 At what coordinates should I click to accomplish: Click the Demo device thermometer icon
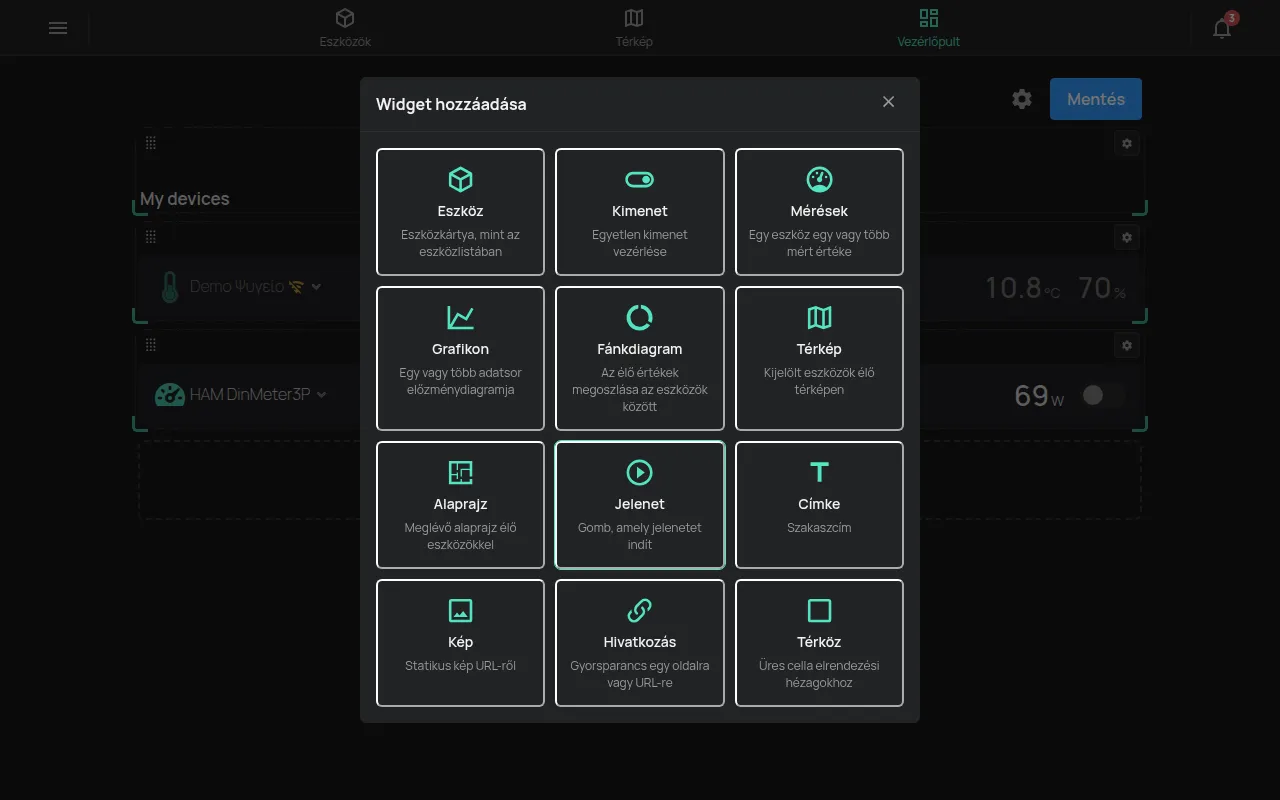coord(170,287)
